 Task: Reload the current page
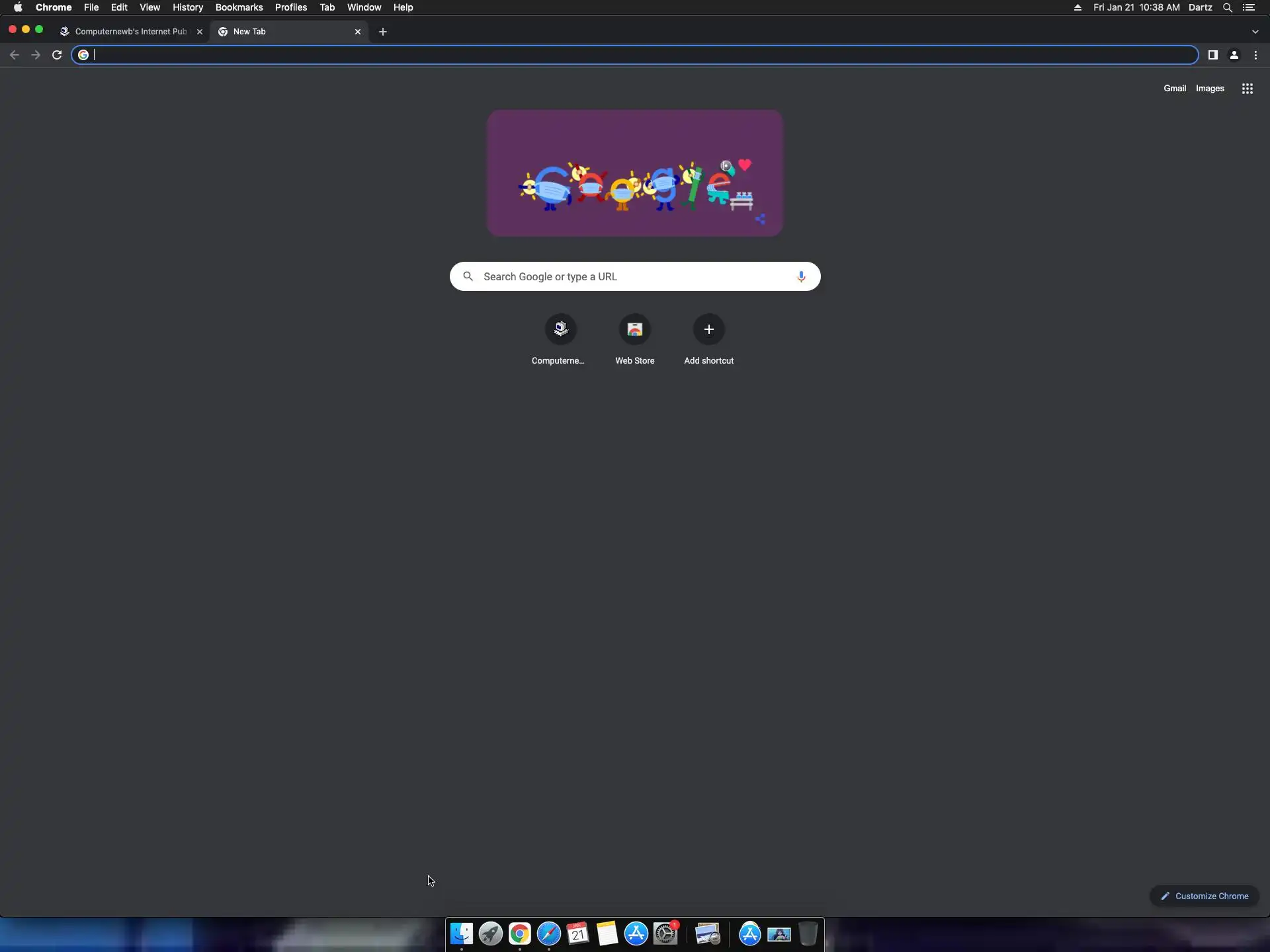(x=57, y=55)
